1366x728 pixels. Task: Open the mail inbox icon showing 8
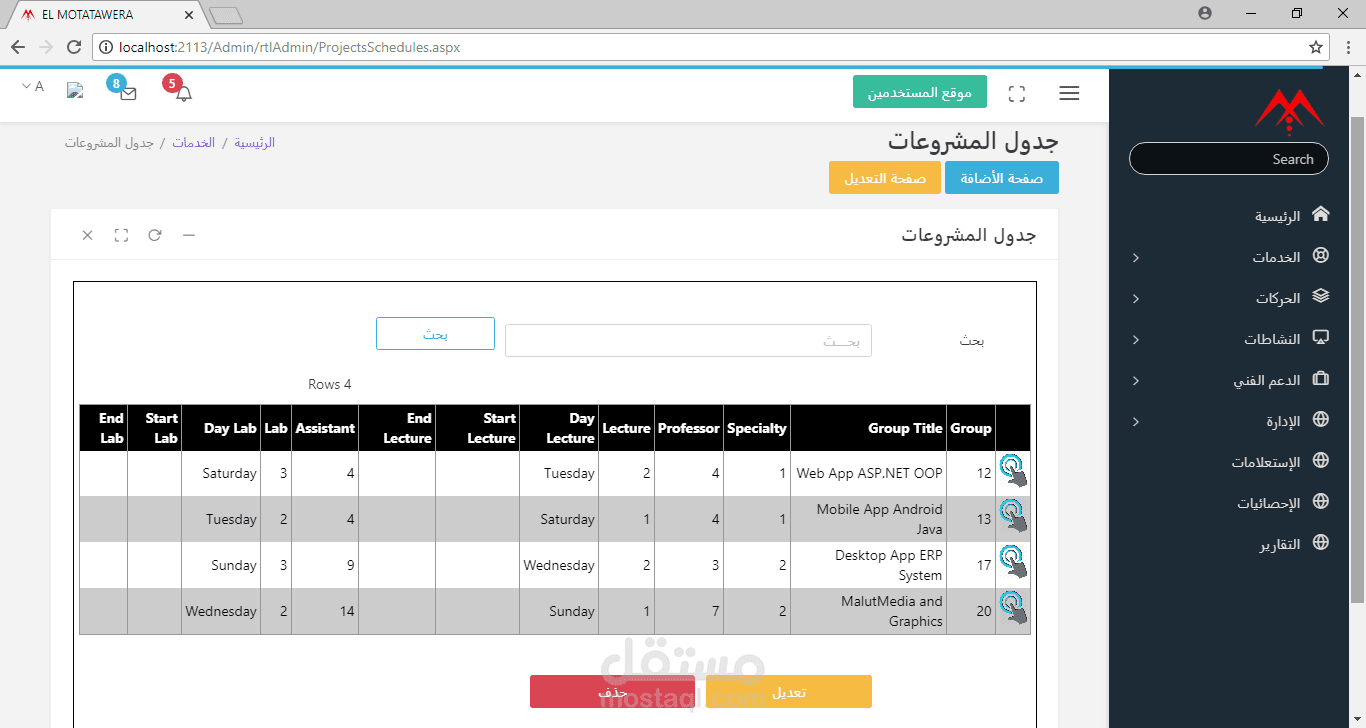tap(128, 93)
